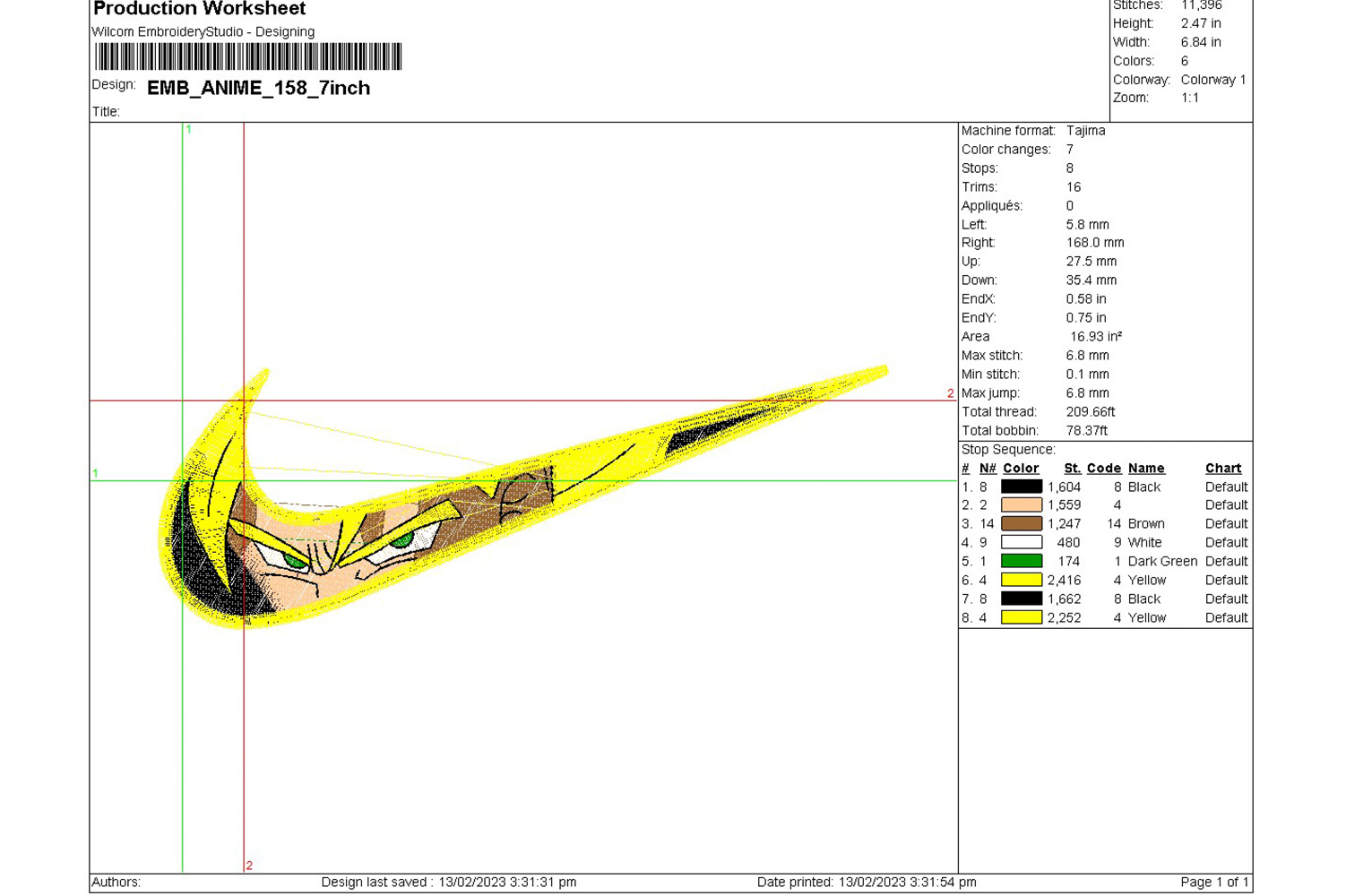Screen dimensions: 1346x896
Task: Click the Machine format value "Tajima"
Action: (1085, 131)
